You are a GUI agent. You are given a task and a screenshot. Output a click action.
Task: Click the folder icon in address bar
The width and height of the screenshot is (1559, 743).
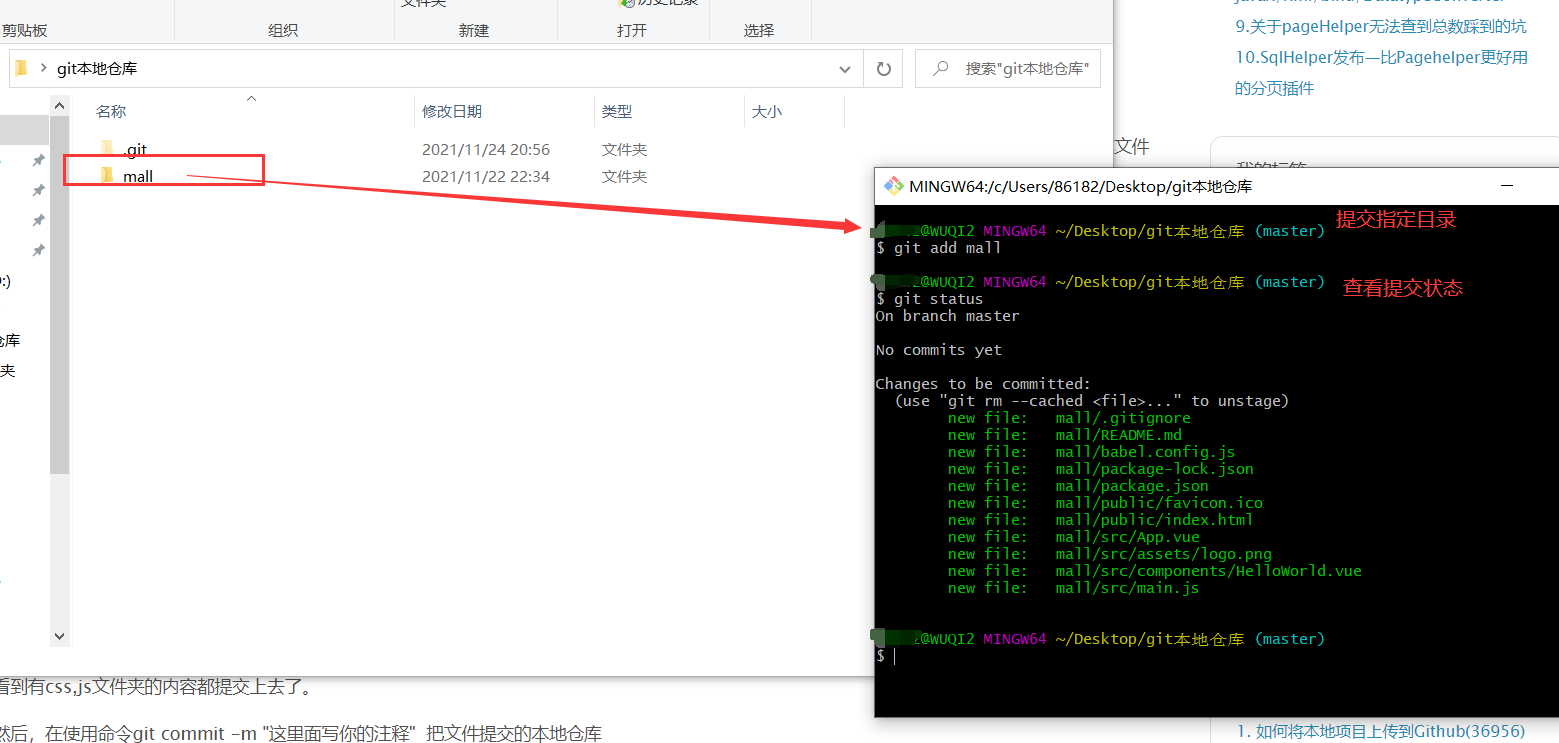[20, 68]
